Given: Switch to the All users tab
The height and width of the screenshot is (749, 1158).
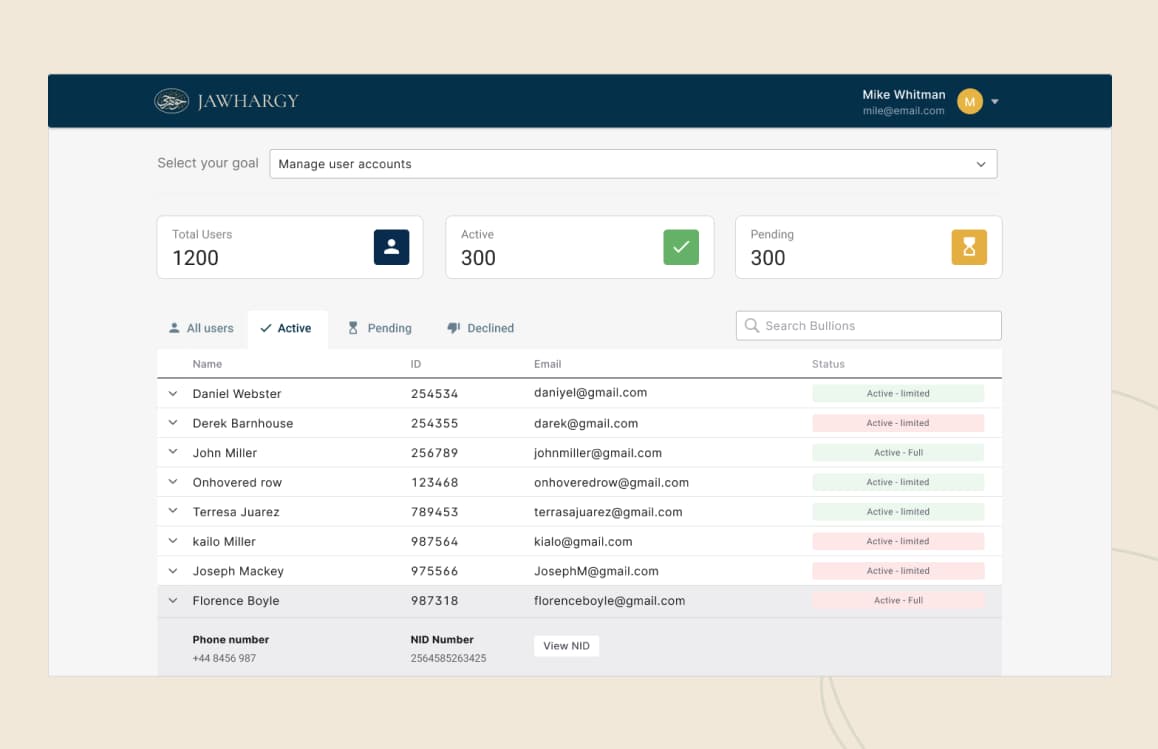Looking at the screenshot, I should [x=201, y=328].
